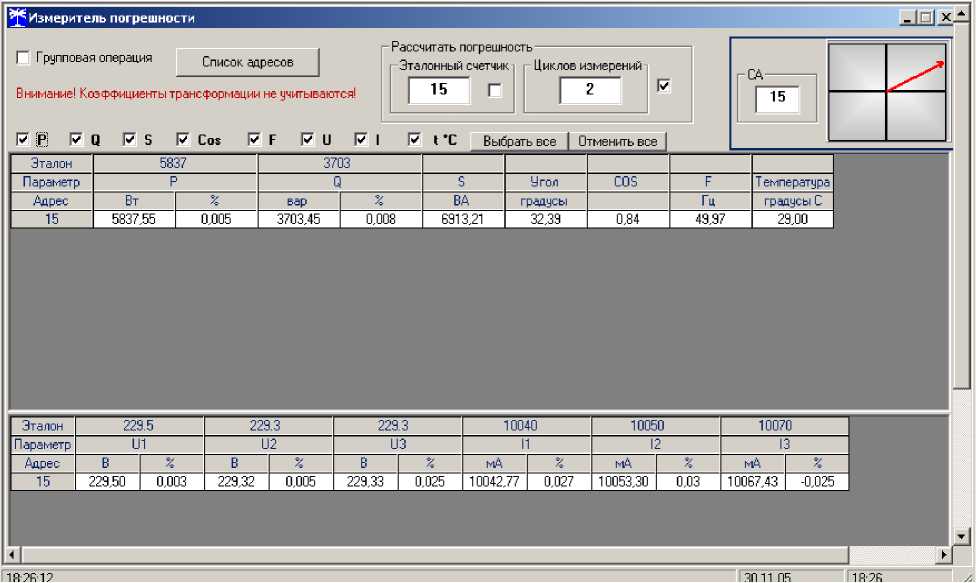This screenshot has height=583, width=976.
Task: Click the status bar time 18:26:12
Action: click(x=30, y=577)
